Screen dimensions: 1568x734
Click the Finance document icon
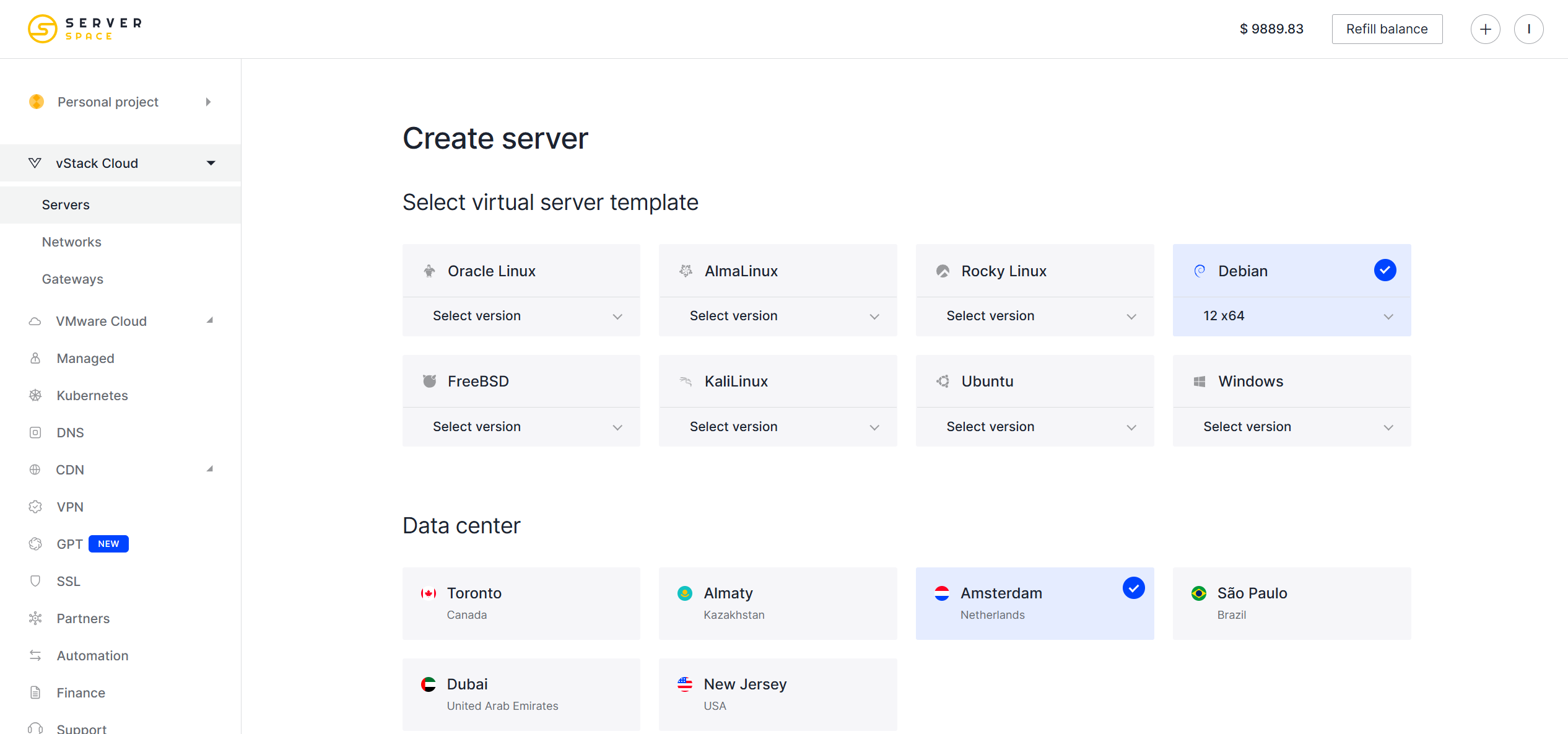tap(35, 692)
